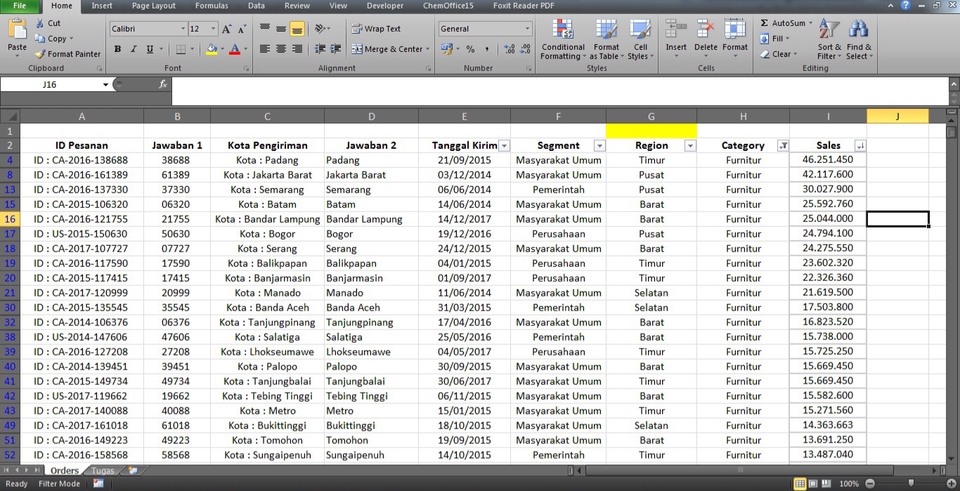Click the Delete cells button
The image size is (960, 491).
tap(706, 39)
